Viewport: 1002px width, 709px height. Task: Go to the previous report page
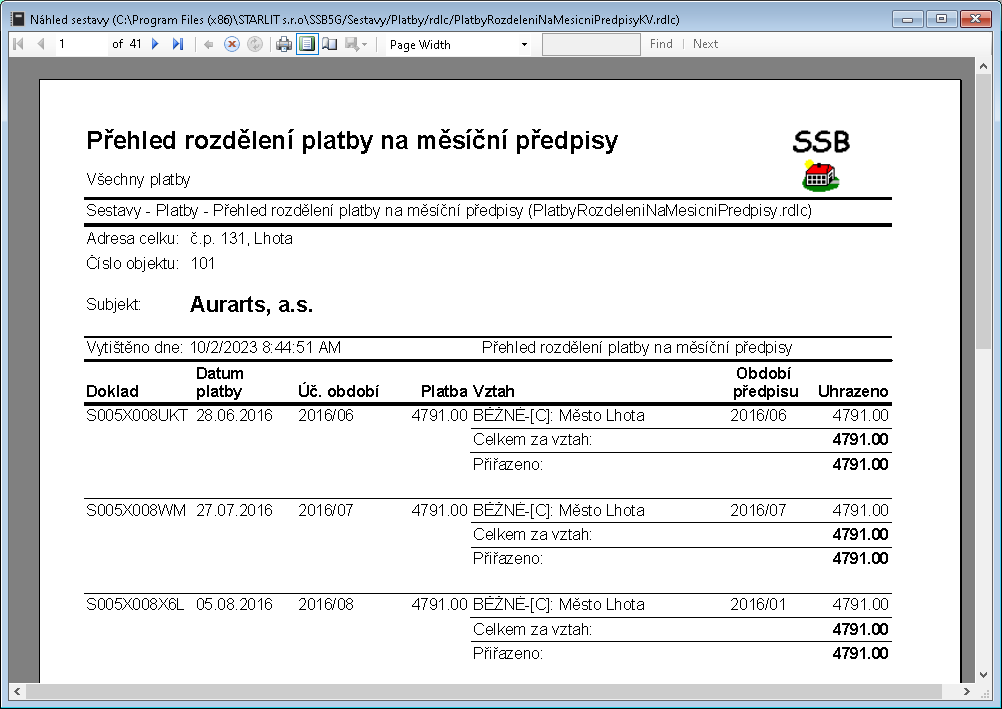[x=41, y=44]
